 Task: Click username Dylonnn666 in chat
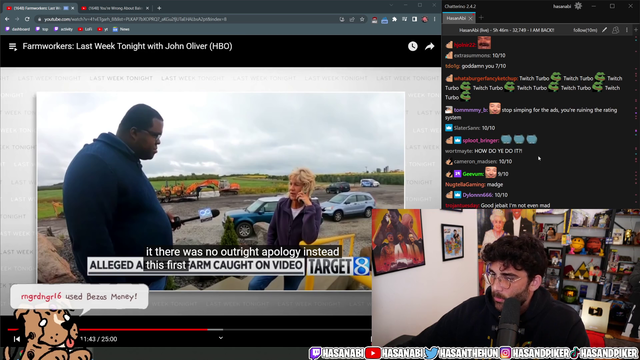477,195
